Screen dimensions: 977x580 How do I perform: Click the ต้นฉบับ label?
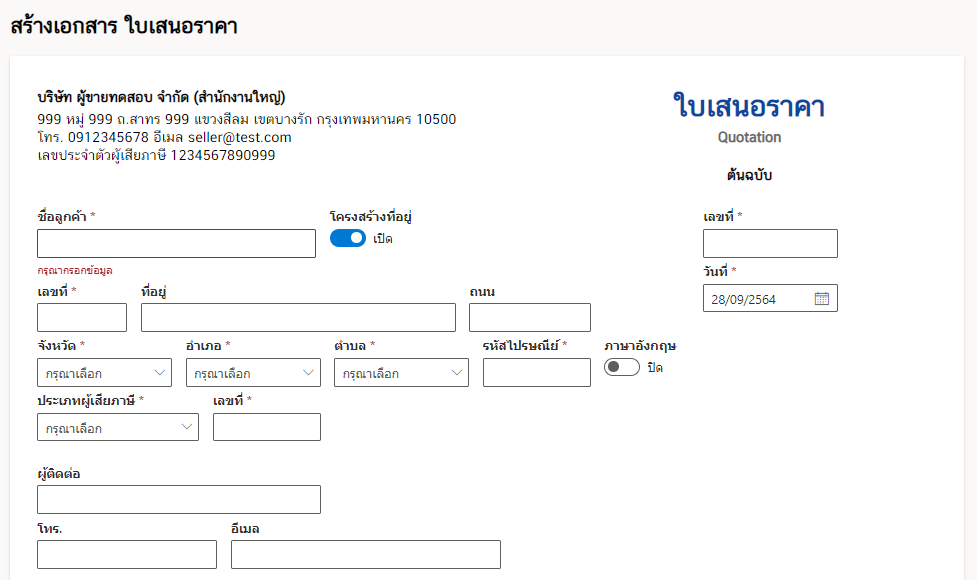click(x=749, y=175)
